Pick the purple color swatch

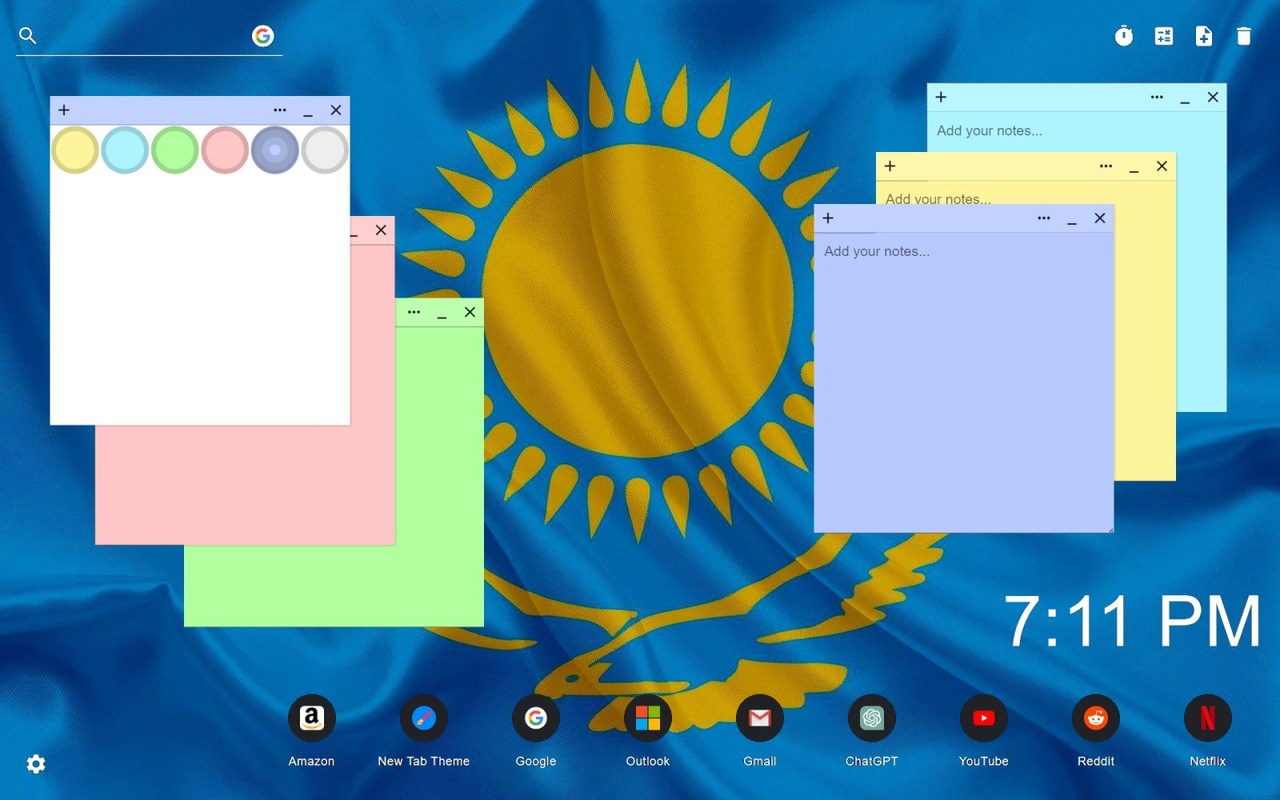(275, 150)
